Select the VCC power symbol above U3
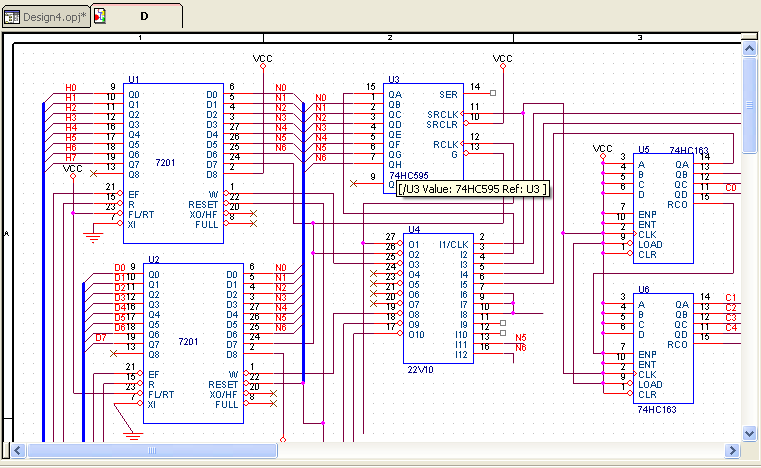 [503, 62]
